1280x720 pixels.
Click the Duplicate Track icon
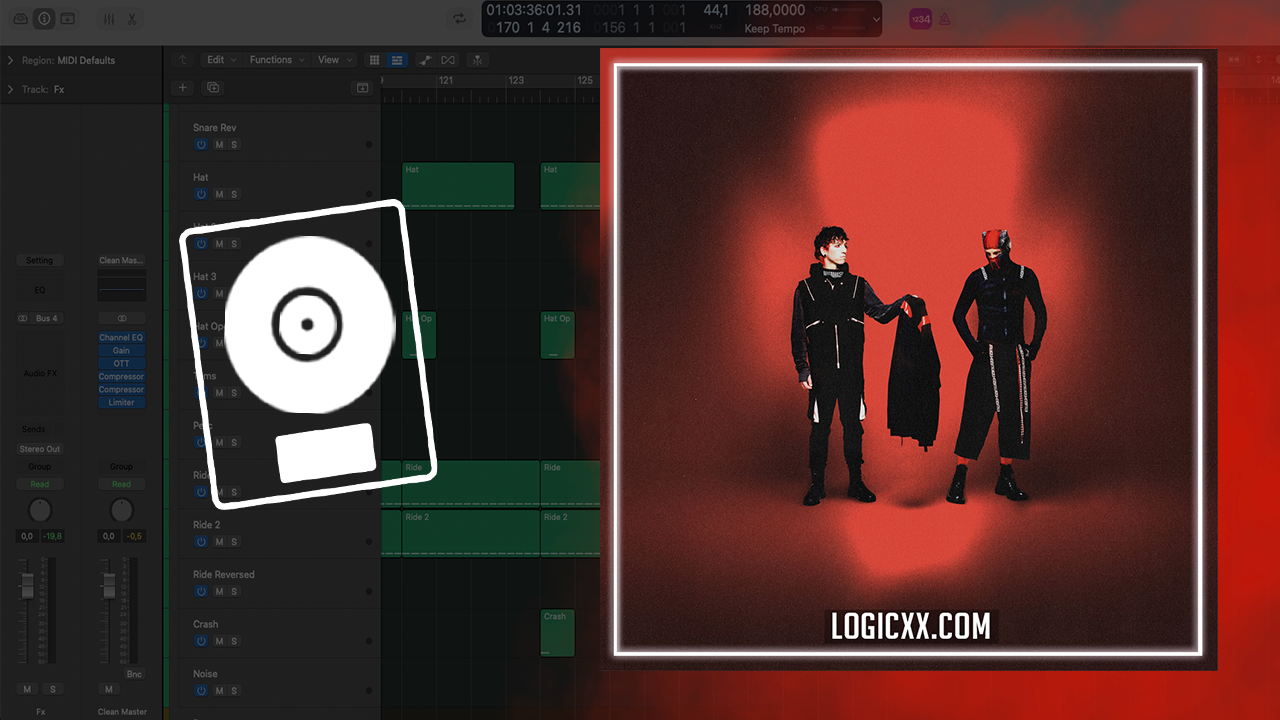click(x=212, y=88)
